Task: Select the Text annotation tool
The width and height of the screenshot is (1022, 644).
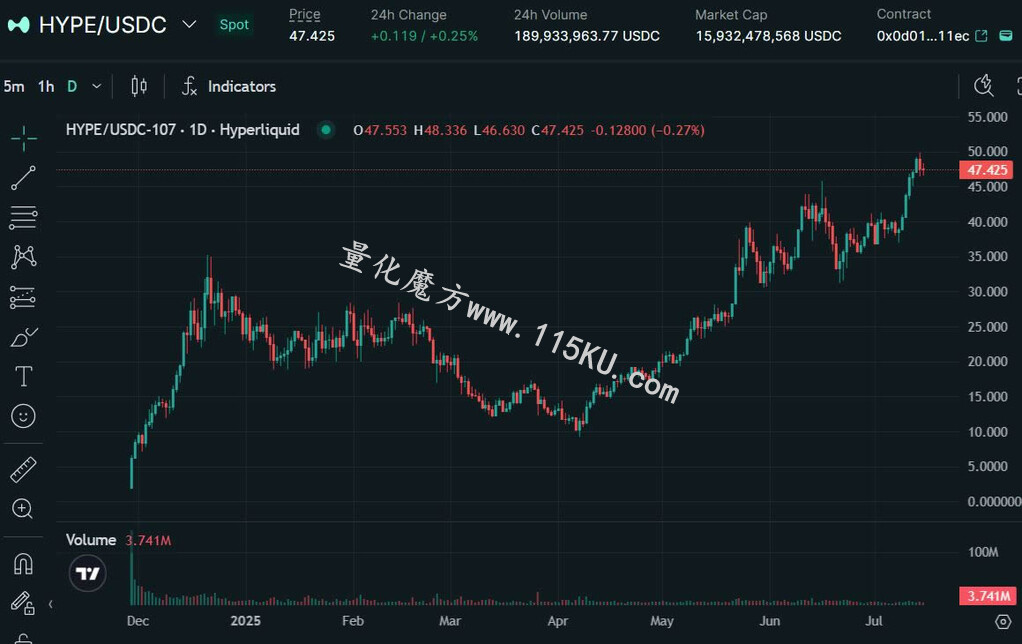Action: [23, 376]
